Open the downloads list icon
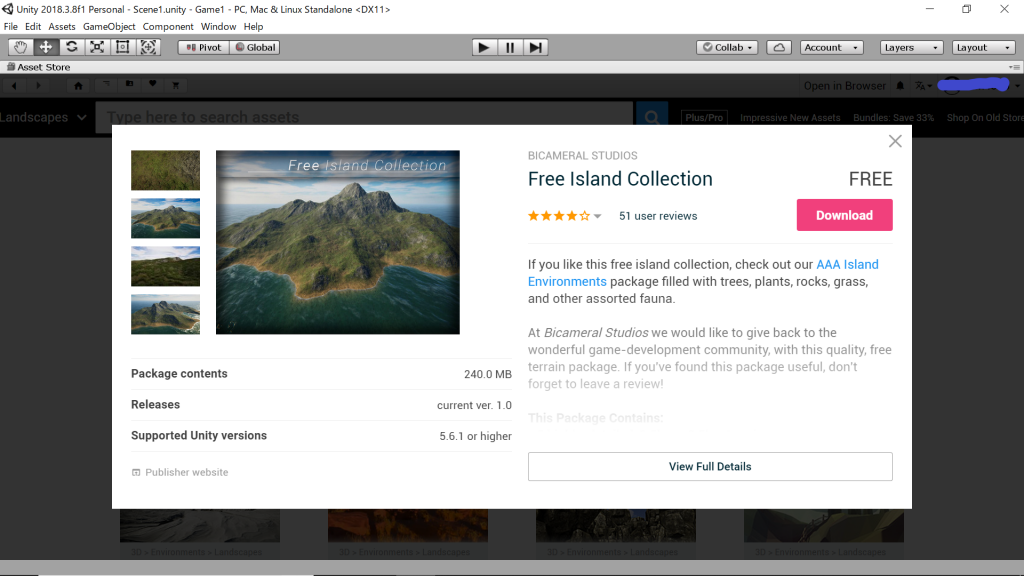The image size is (1024, 576). pos(105,84)
